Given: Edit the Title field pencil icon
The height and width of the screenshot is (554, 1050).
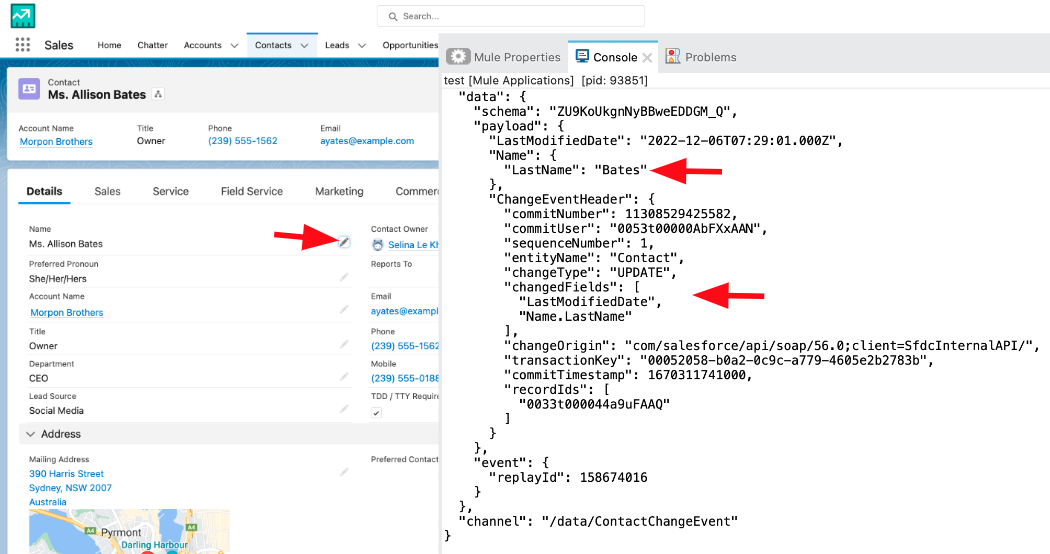Looking at the screenshot, I should click(x=344, y=344).
